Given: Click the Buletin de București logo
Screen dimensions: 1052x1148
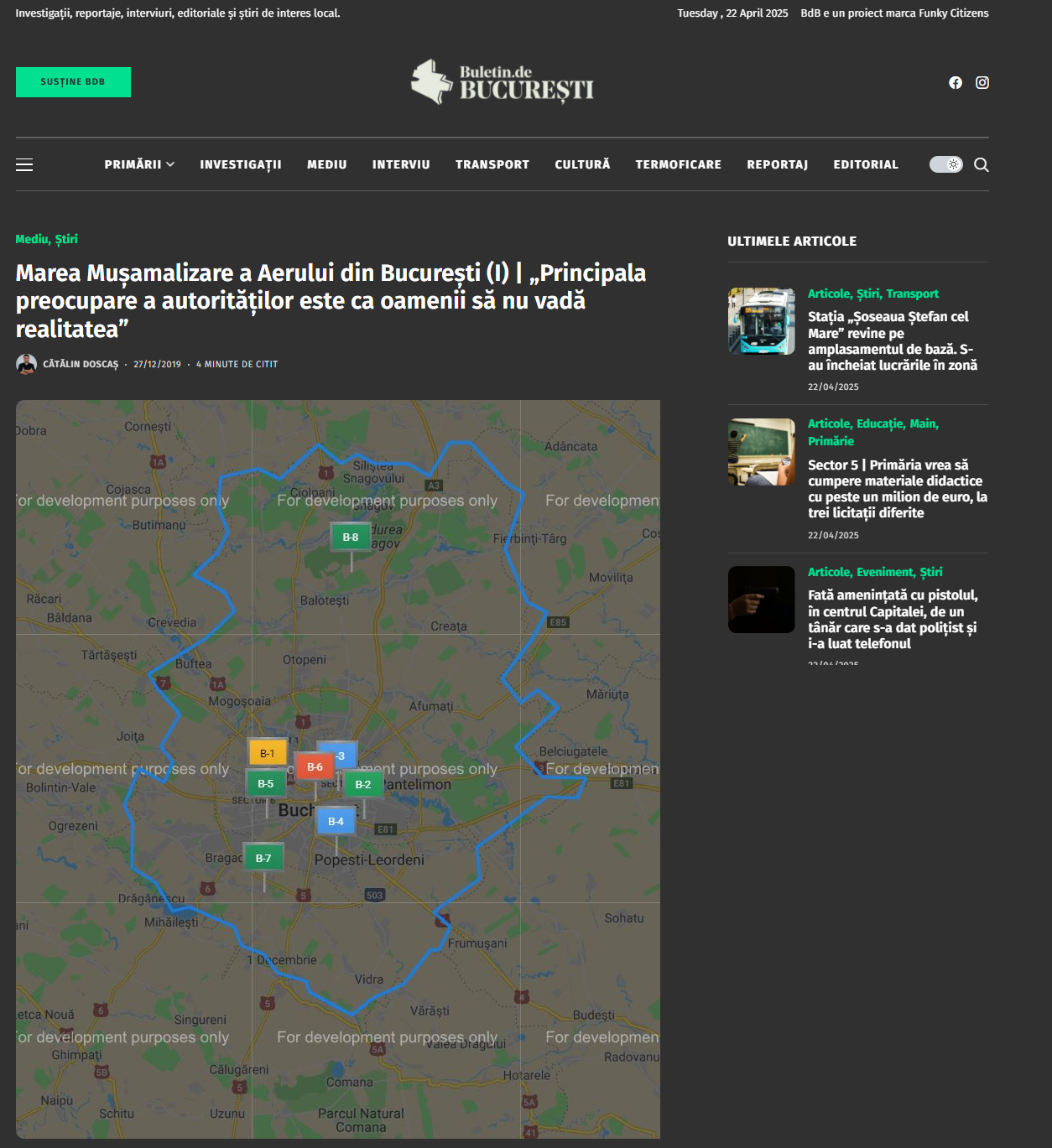Looking at the screenshot, I should pos(503,82).
